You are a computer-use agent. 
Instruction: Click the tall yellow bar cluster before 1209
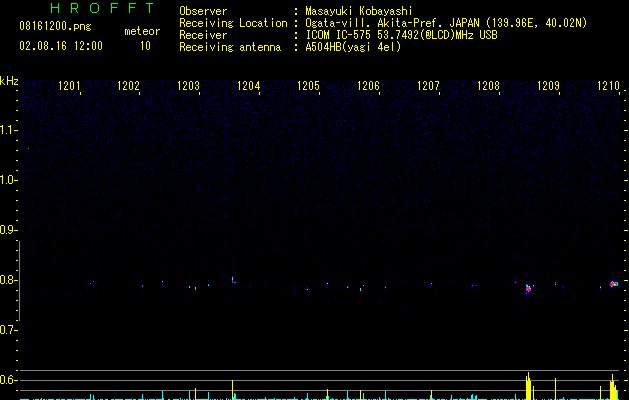pyautogui.click(x=530, y=386)
